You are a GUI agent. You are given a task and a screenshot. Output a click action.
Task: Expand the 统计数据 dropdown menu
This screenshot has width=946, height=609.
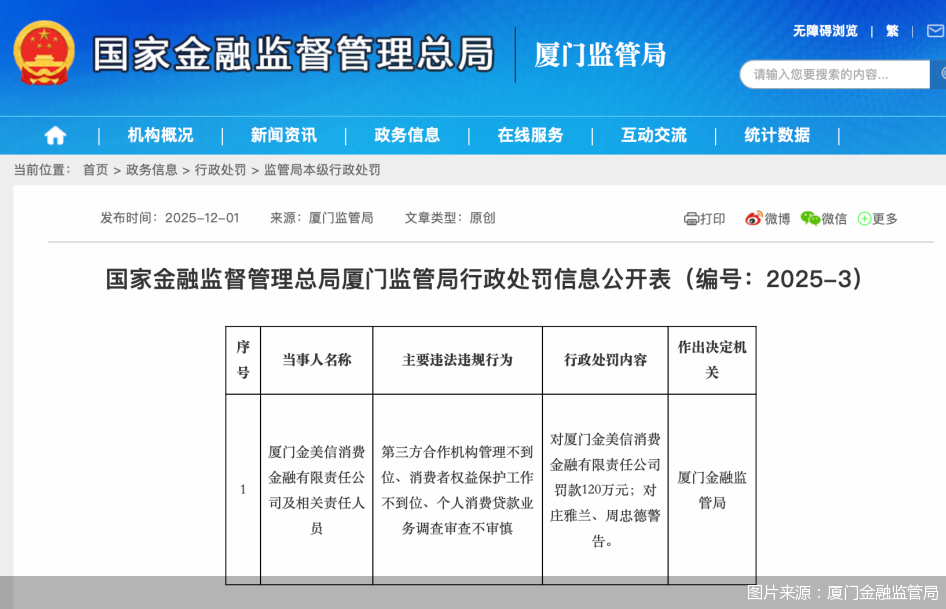(777, 135)
